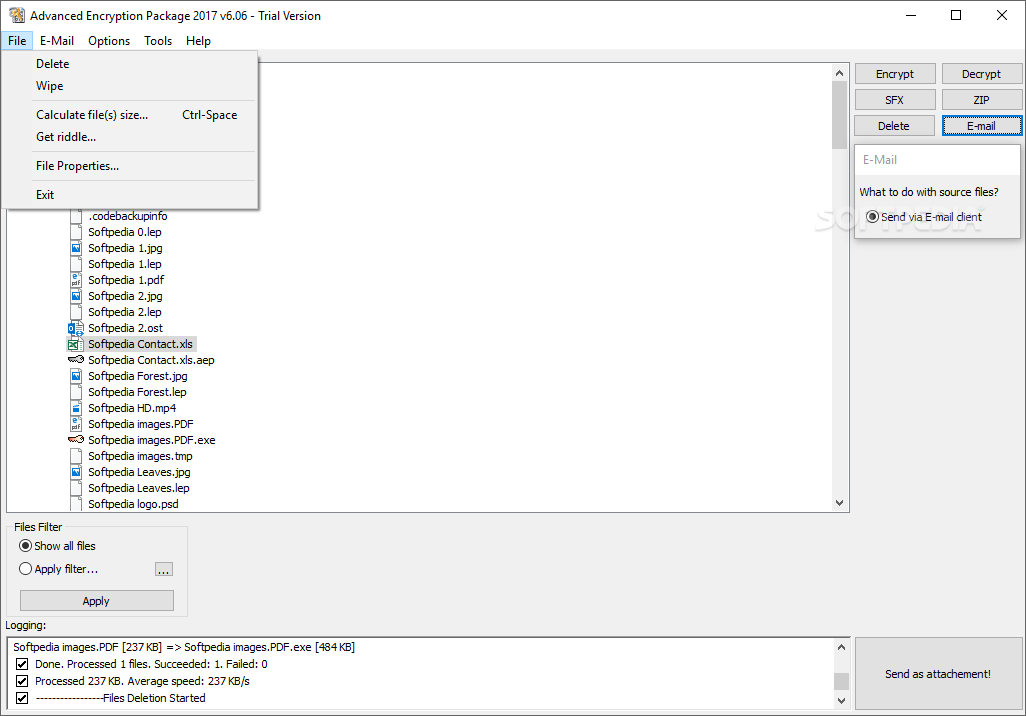Select the Show all files radio button
1026x716 pixels.
coord(26,546)
